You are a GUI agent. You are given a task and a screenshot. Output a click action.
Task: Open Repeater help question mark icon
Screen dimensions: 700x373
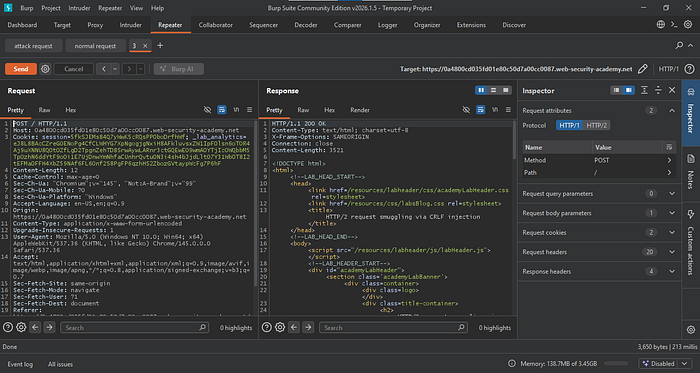689,69
